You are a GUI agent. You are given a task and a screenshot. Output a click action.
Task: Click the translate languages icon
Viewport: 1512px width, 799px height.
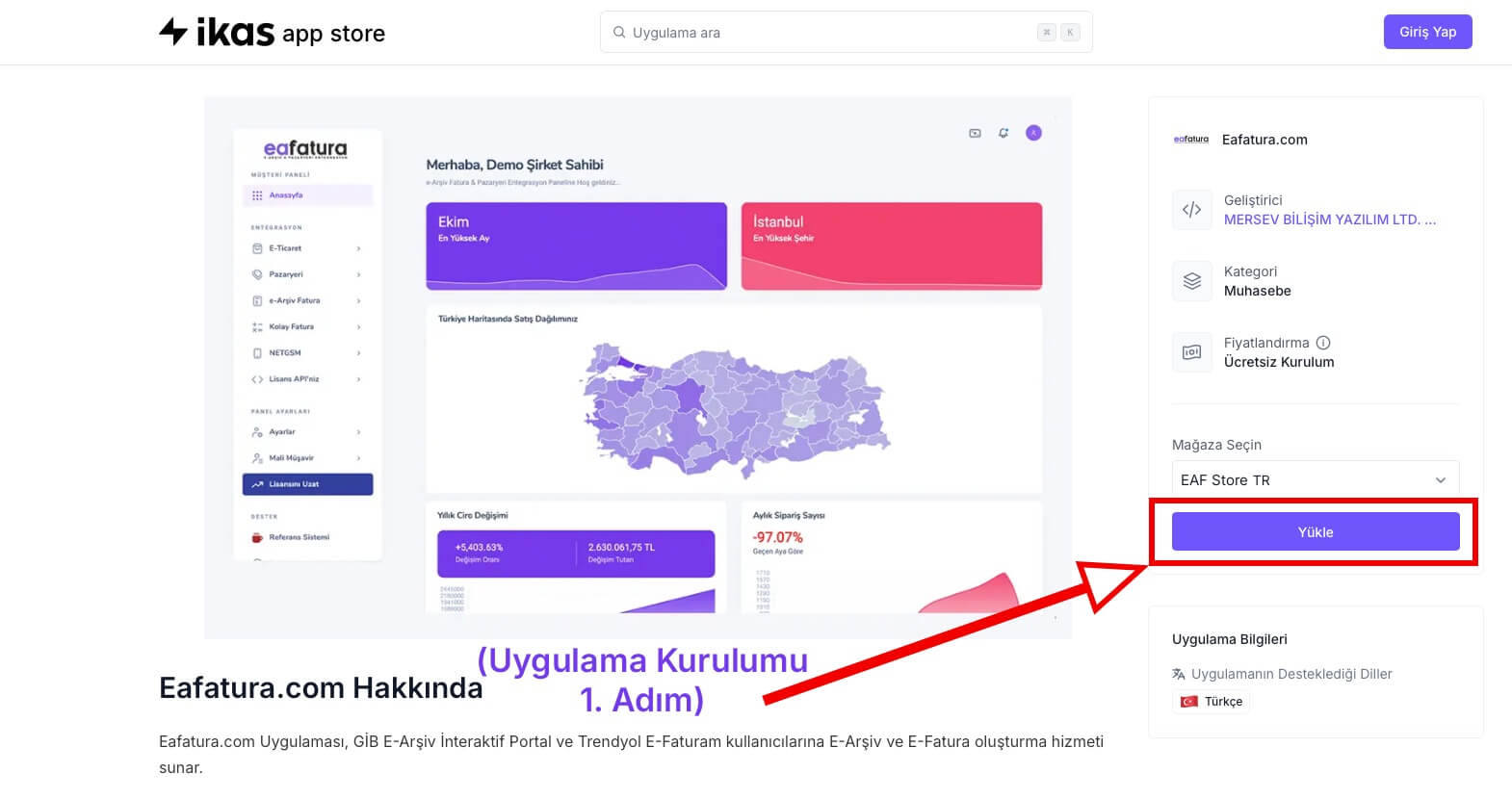pyautogui.click(x=1179, y=674)
